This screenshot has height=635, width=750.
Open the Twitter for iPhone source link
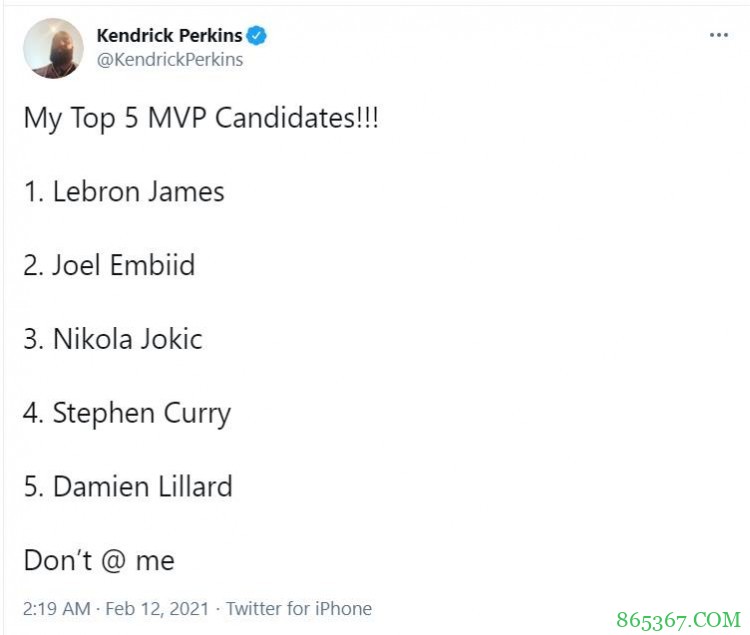tap(299, 609)
